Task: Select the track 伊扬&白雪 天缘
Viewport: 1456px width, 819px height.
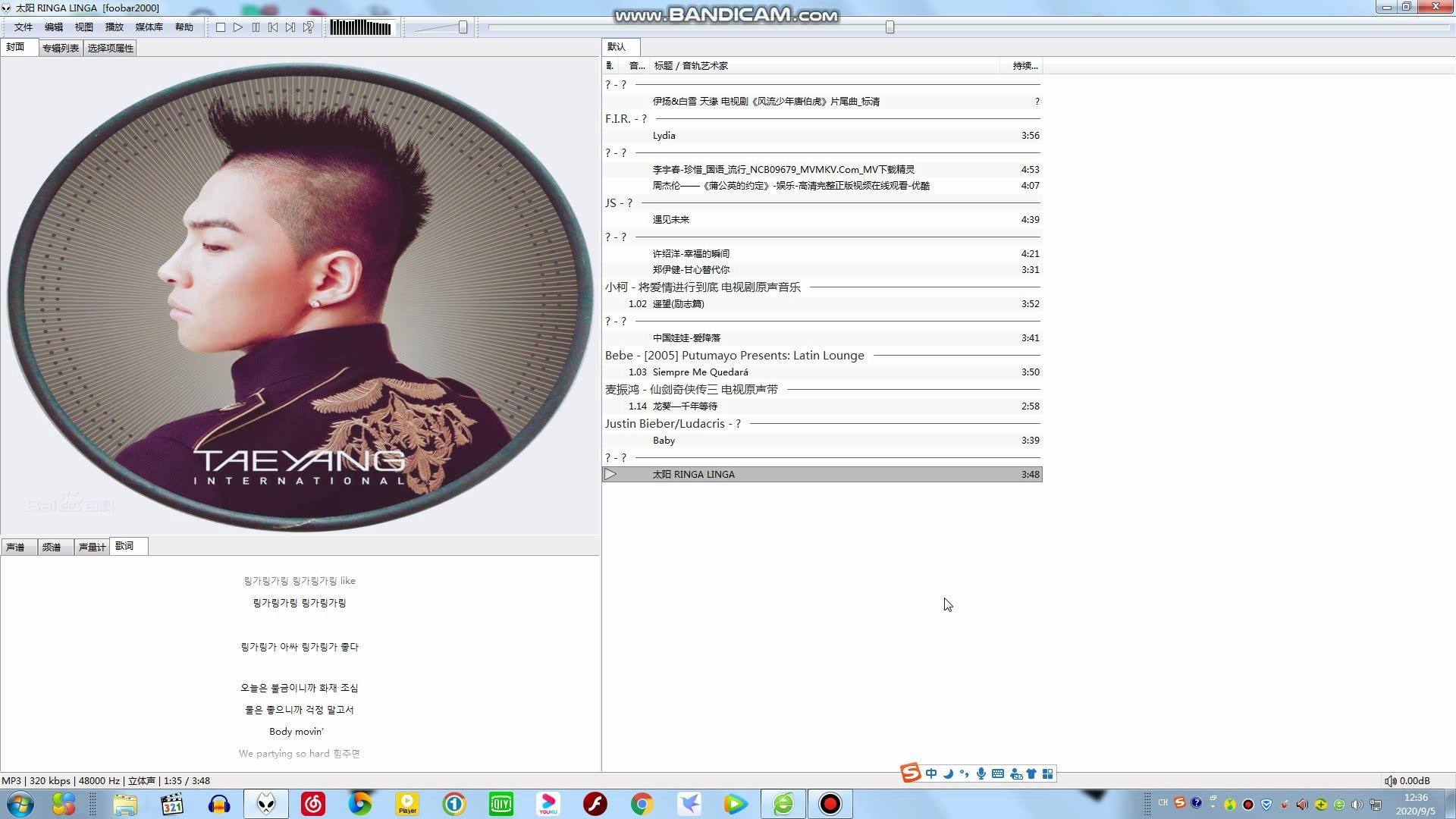Action: coord(822,102)
